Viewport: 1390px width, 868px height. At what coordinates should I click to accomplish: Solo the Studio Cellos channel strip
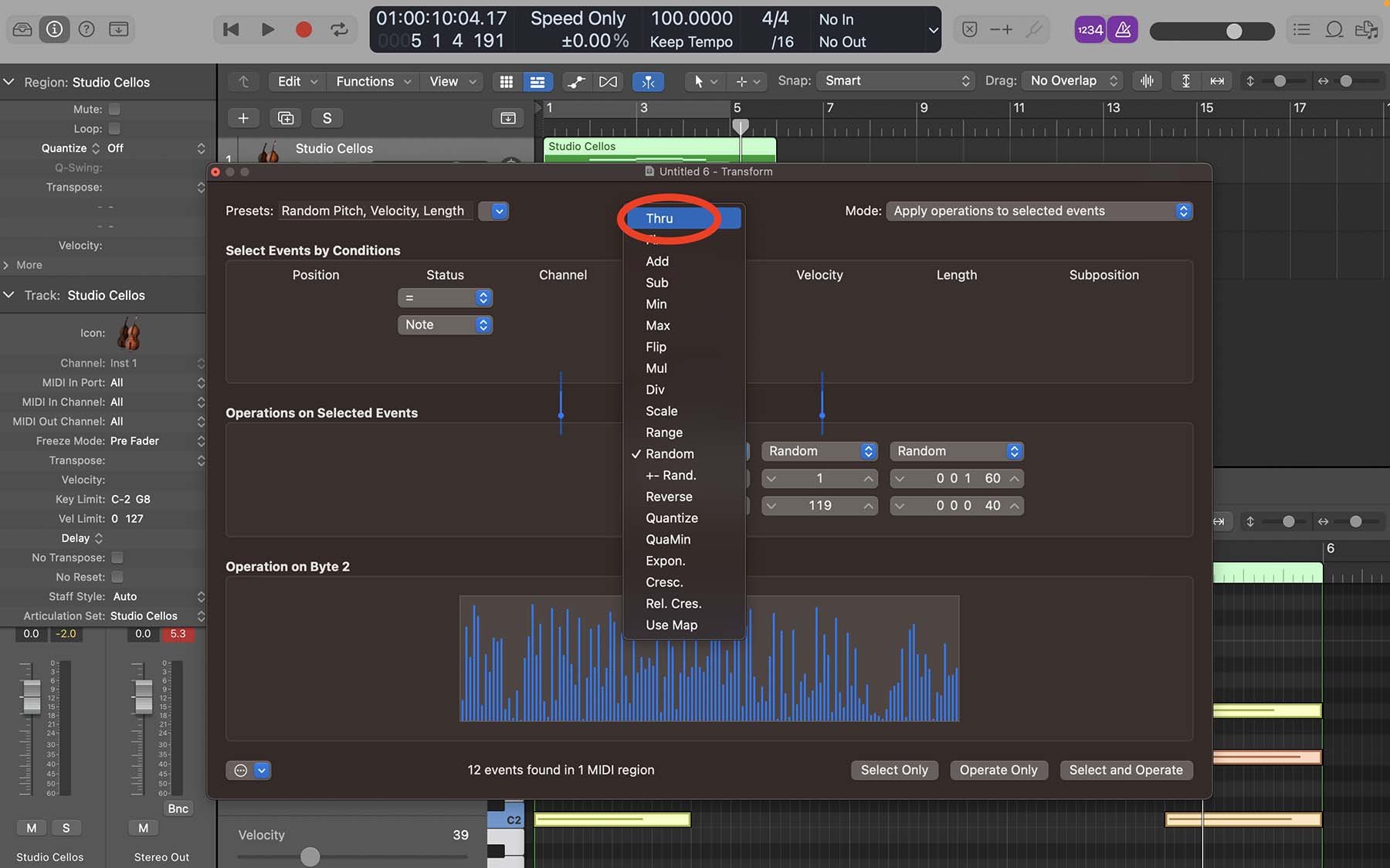66,828
